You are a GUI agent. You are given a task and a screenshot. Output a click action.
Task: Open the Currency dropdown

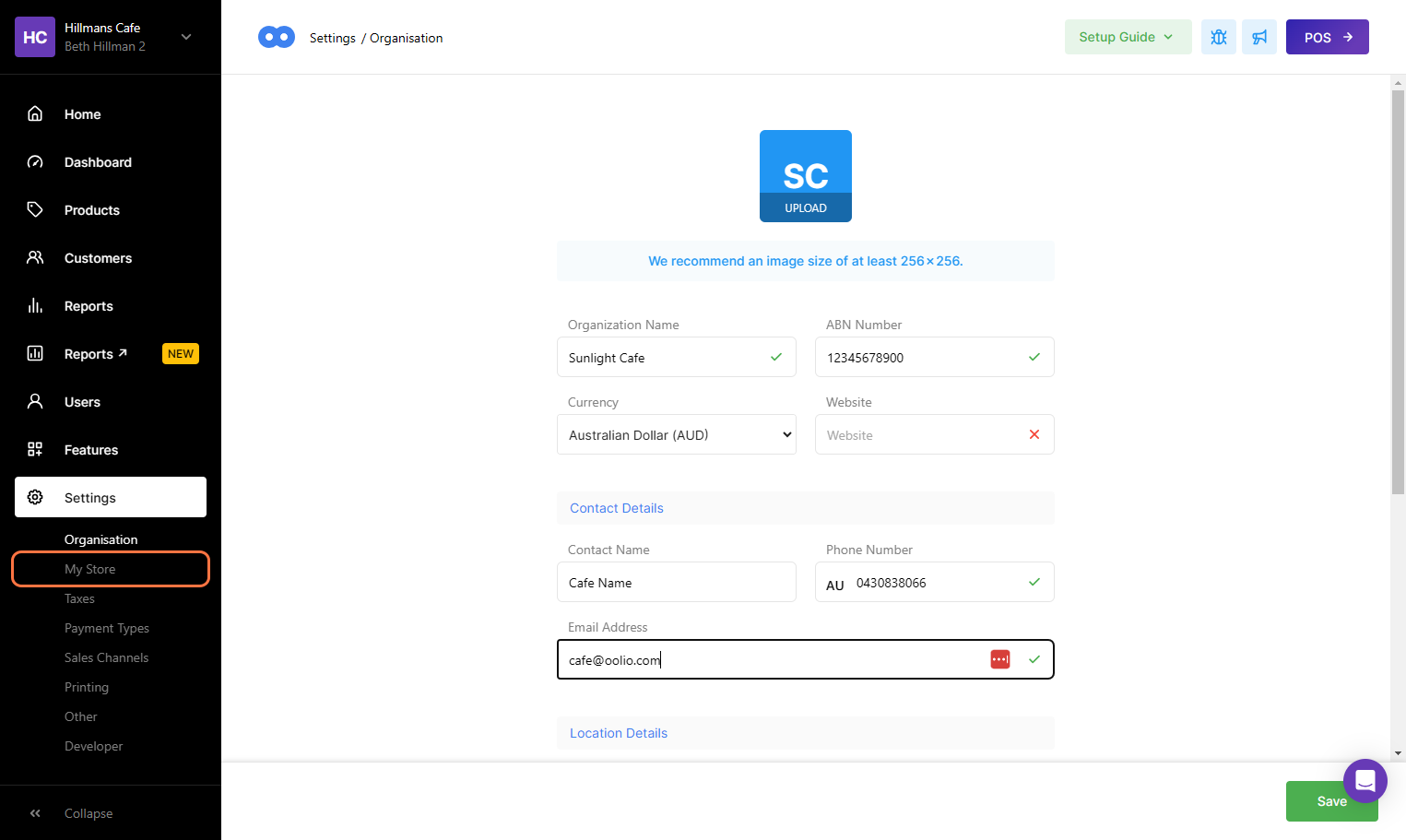(676, 434)
